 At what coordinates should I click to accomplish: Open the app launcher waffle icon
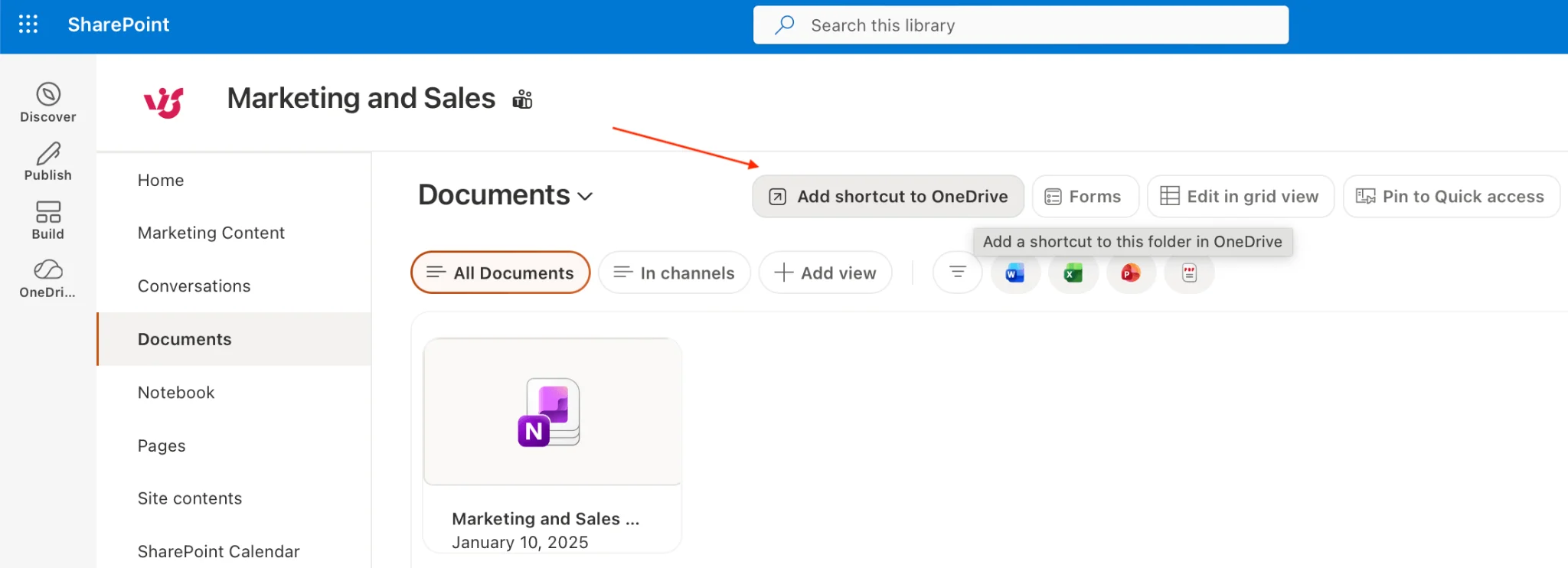28,24
